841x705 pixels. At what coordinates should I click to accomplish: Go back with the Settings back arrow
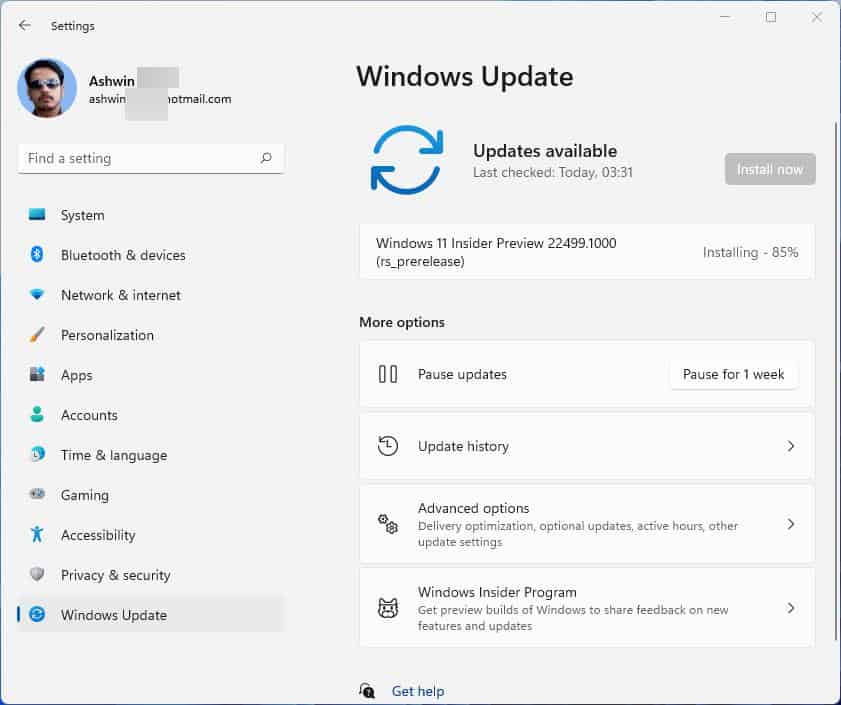(25, 25)
